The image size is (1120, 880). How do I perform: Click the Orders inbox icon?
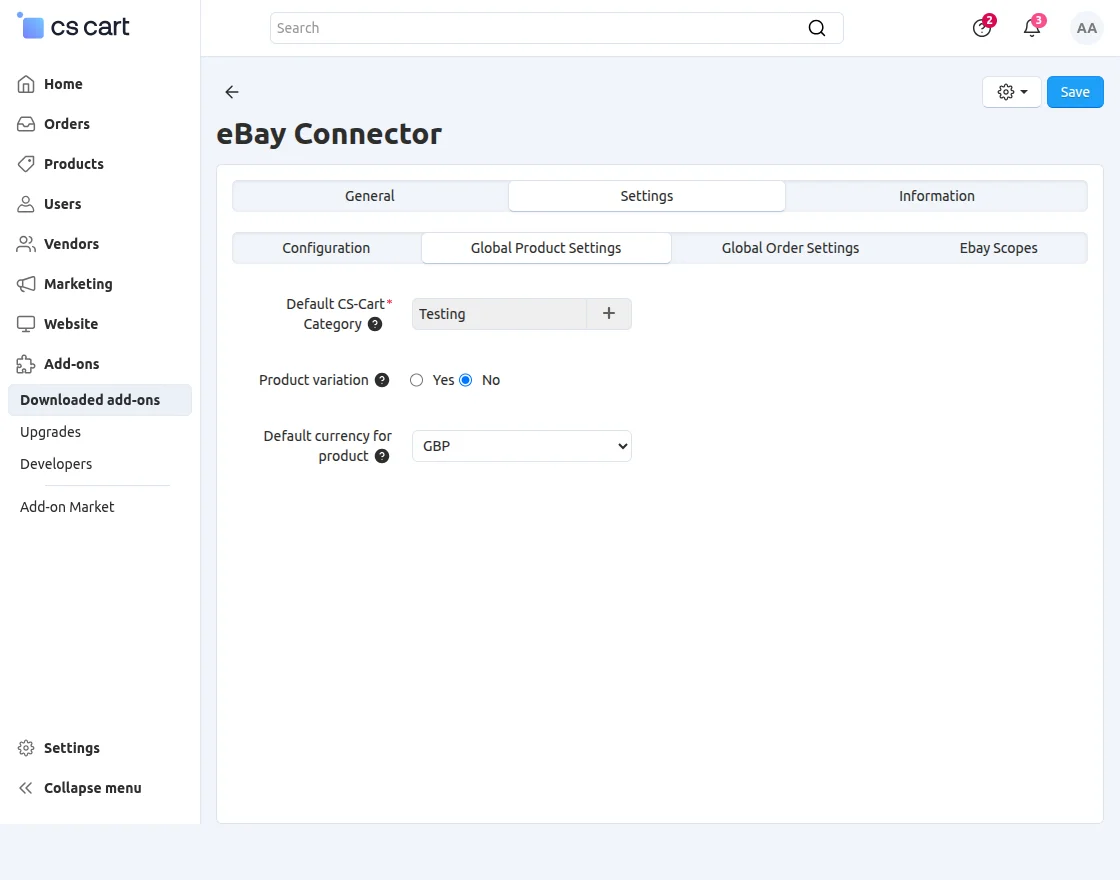(26, 124)
